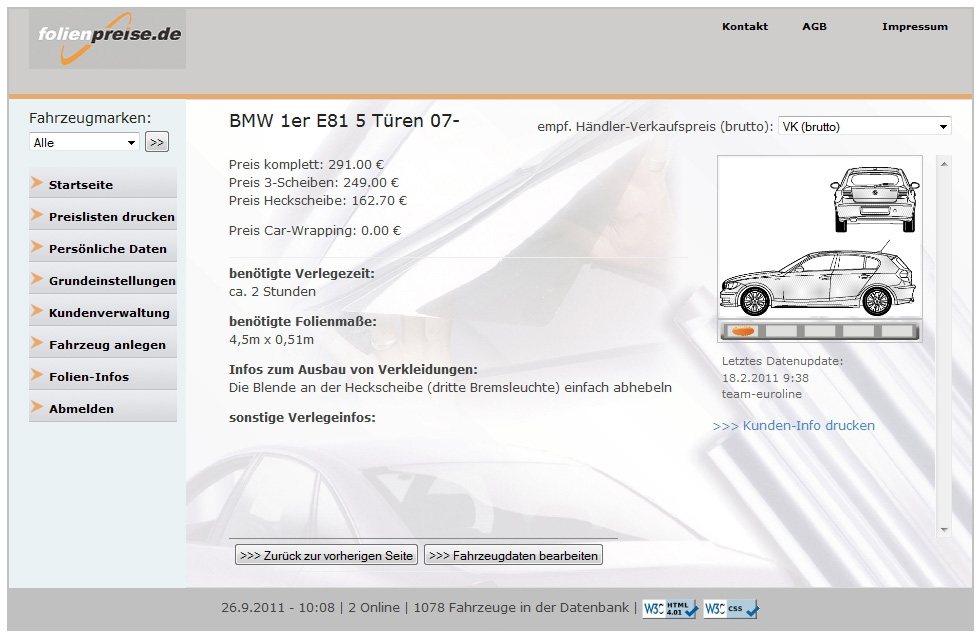
Task: Click the footer text 1078 Fahrzeuge in der Datenbank
Action: [x=521, y=607]
